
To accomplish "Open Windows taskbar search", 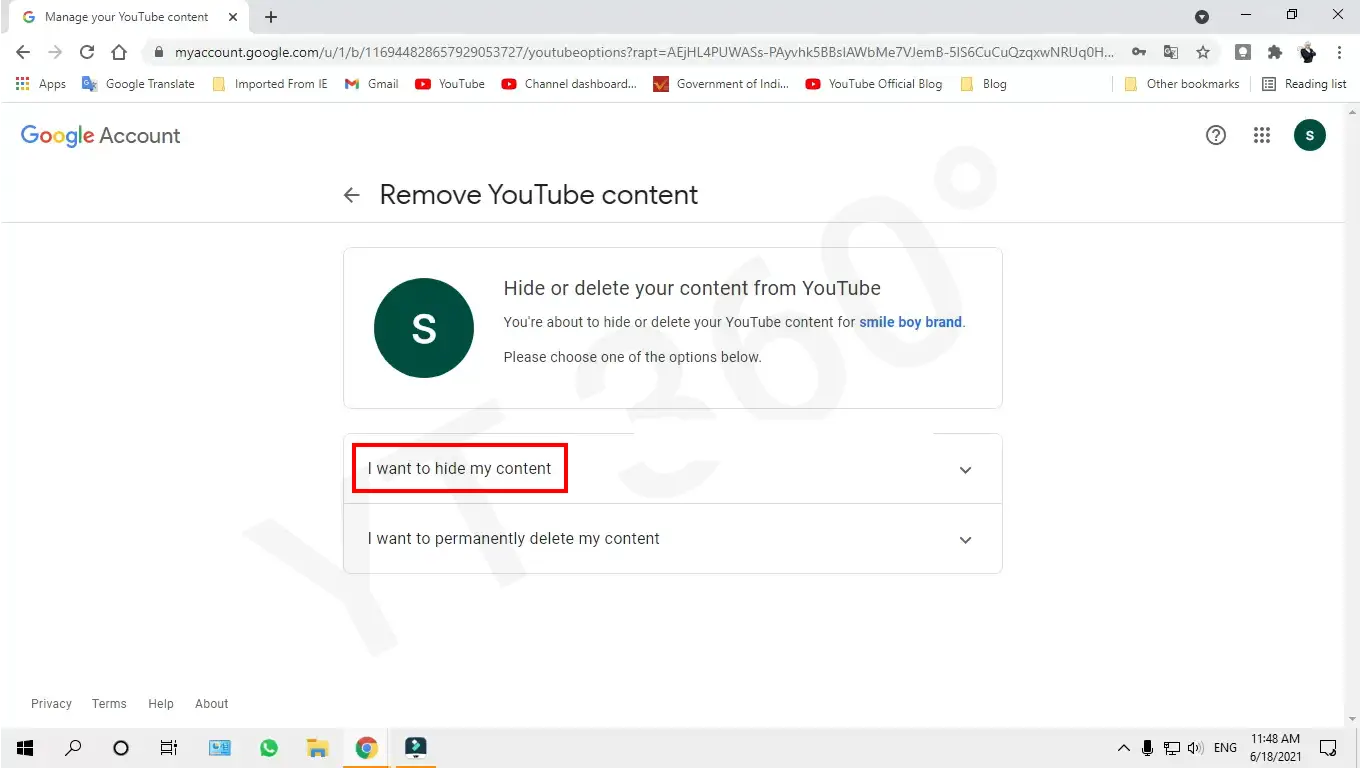I will (x=73, y=747).
